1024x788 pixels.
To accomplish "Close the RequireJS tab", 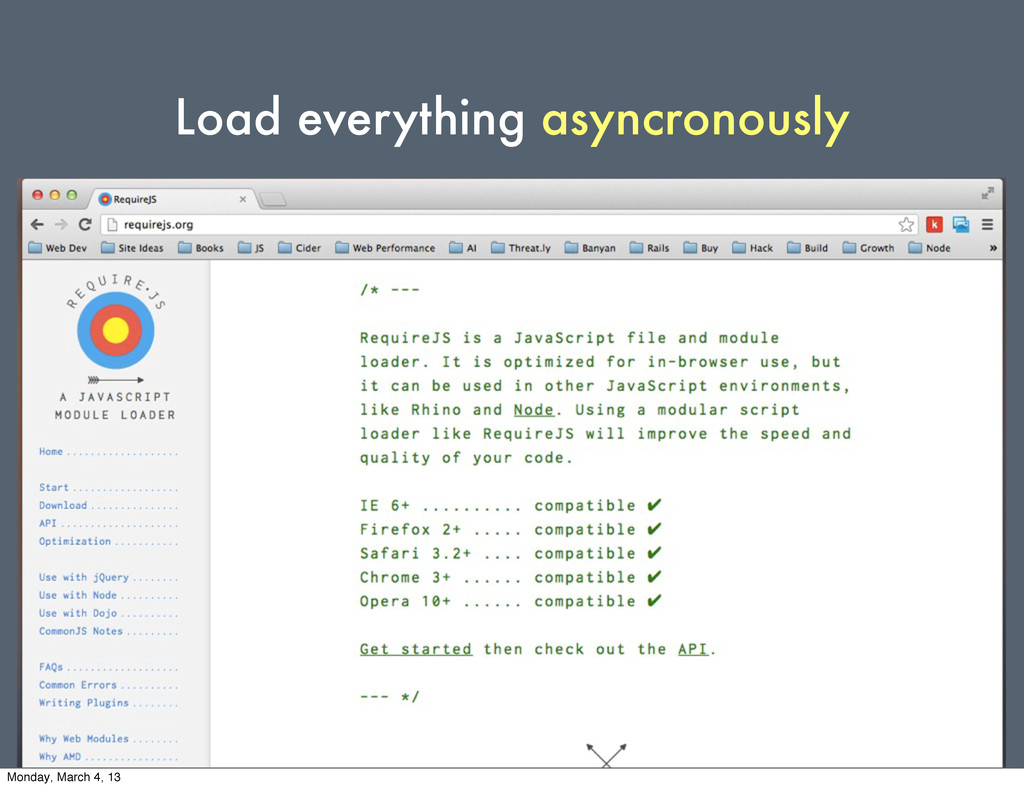I will (243, 199).
